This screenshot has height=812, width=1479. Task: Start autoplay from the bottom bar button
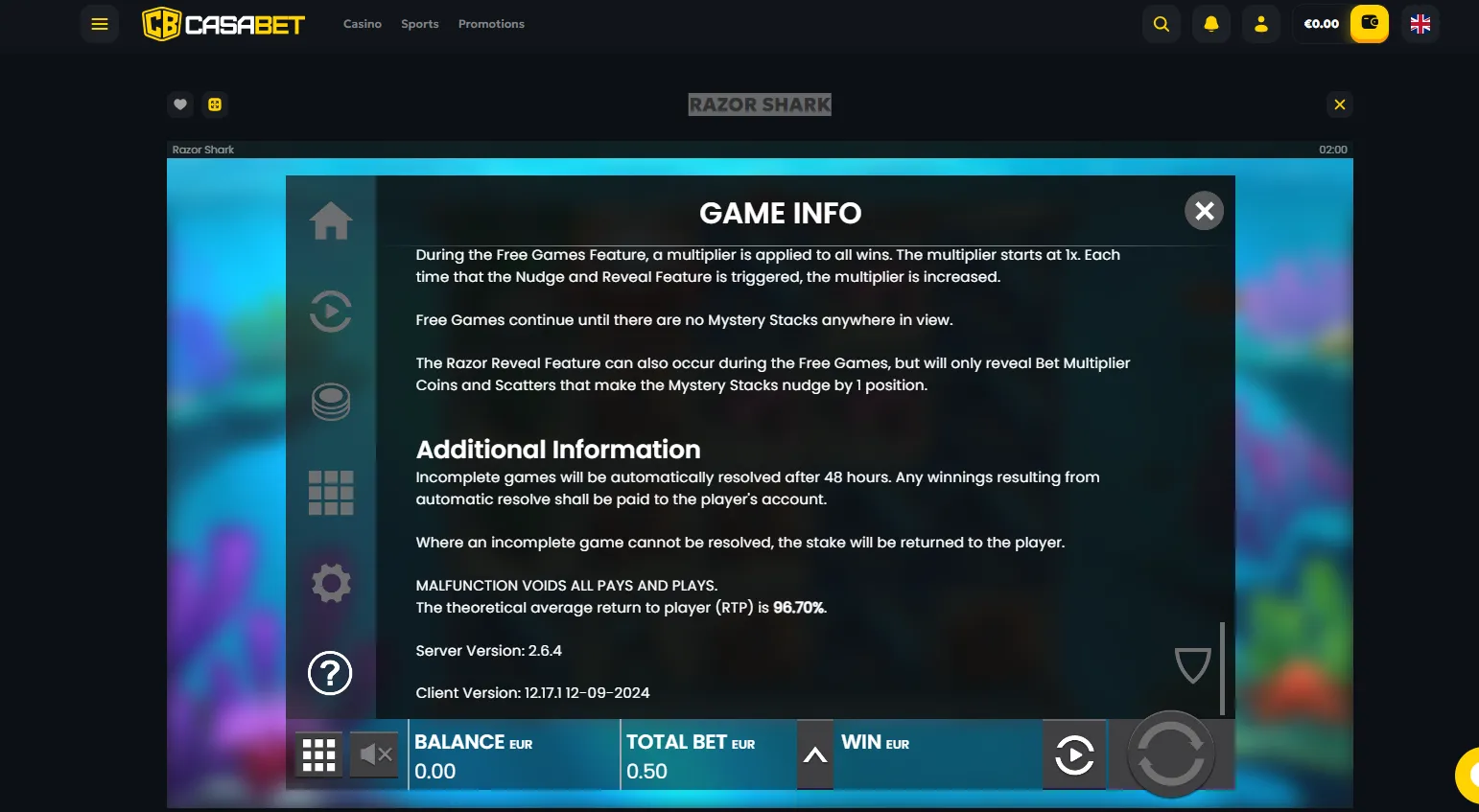1074,754
